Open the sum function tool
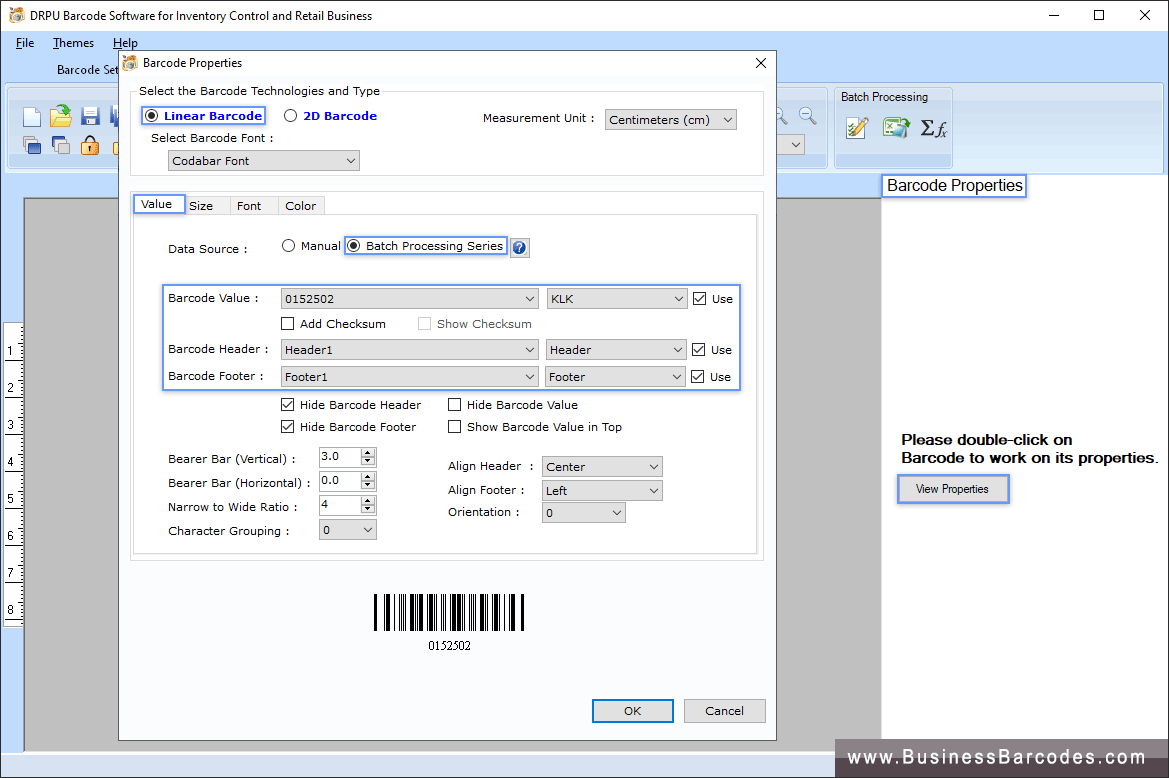 pos(933,127)
